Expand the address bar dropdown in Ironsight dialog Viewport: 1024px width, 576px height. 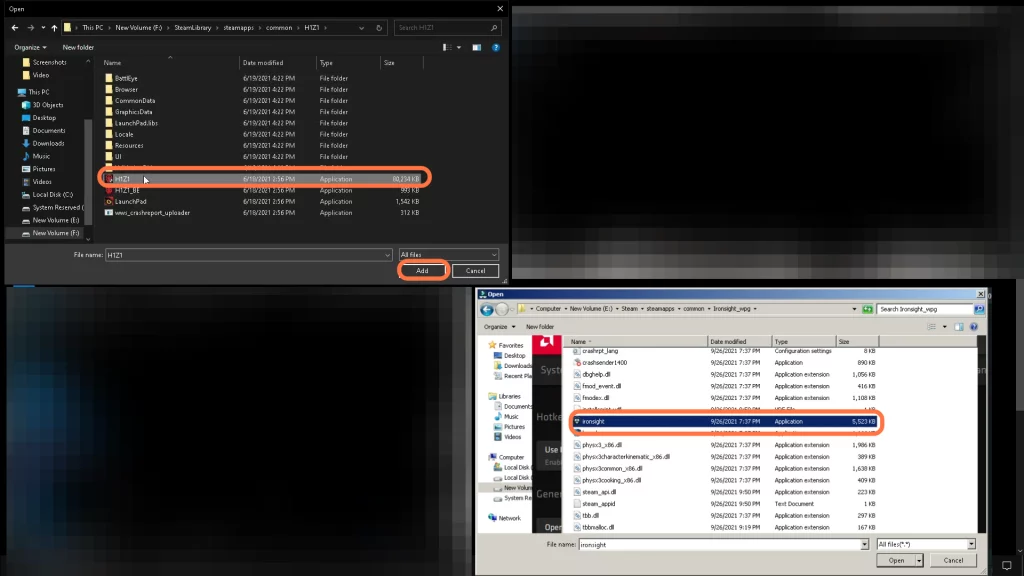tap(854, 310)
